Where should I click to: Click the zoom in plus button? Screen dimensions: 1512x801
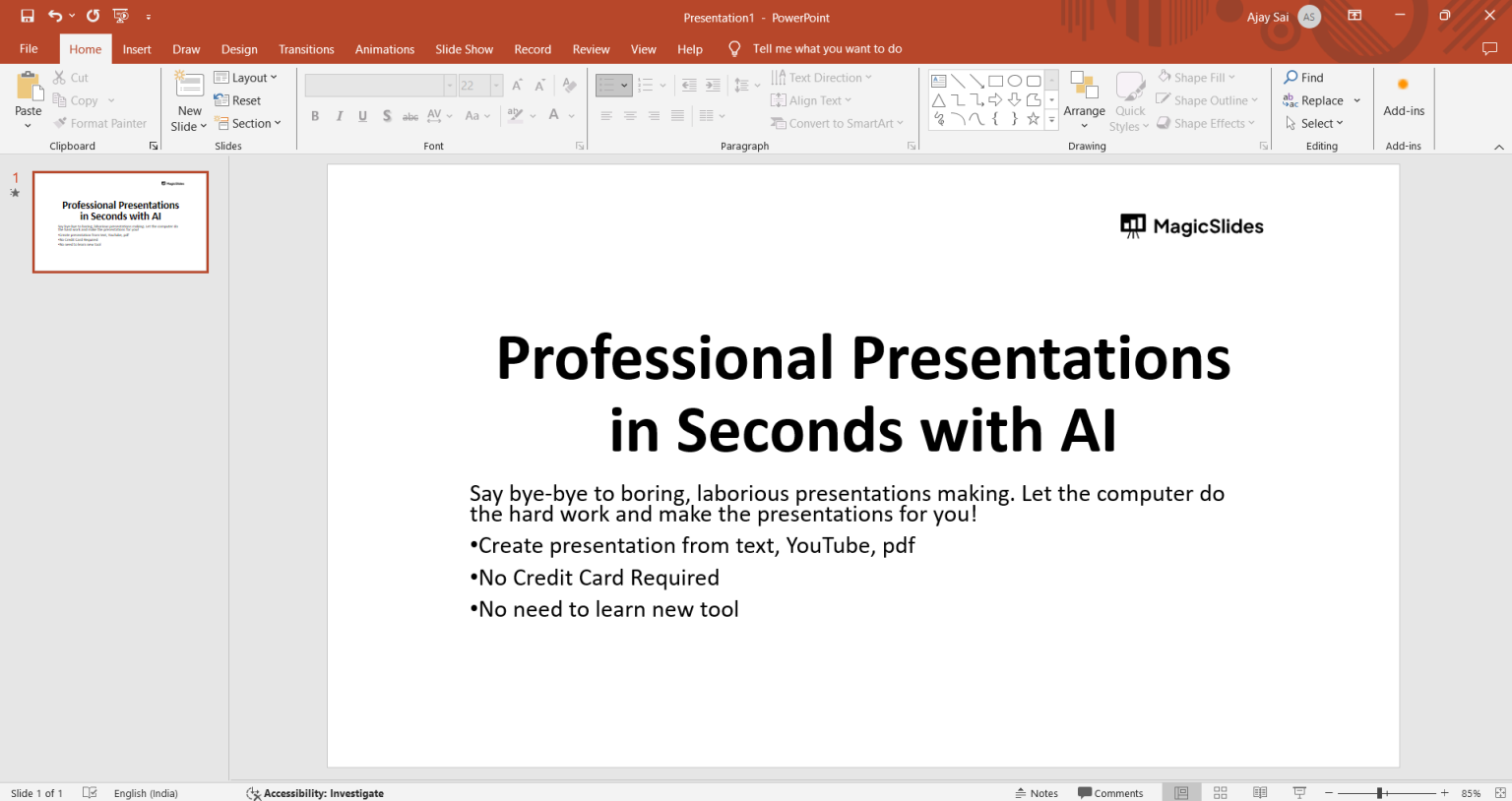pos(1445,792)
